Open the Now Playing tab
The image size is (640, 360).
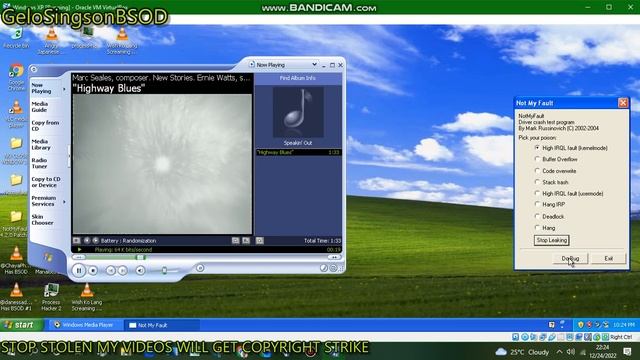(x=41, y=88)
